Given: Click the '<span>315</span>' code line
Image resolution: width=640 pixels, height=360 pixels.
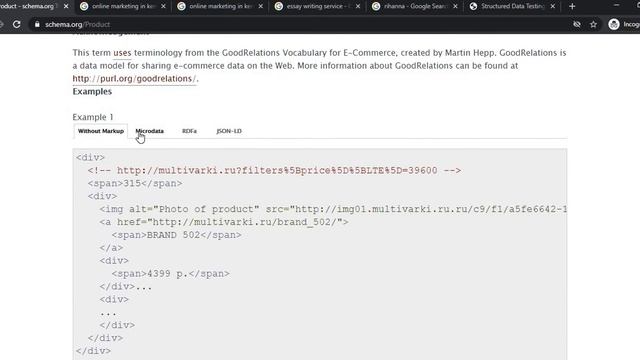Looking at the screenshot, I should pos(135,184).
